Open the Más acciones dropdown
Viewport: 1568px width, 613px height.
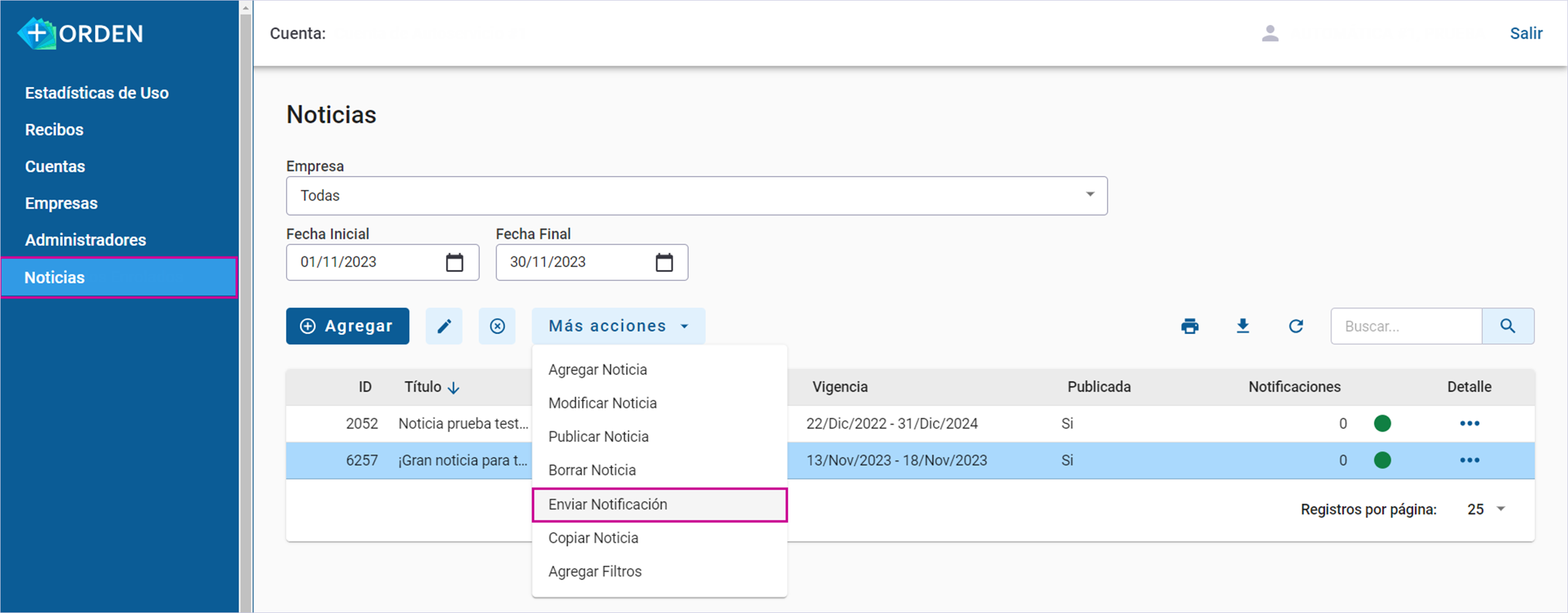(618, 326)
